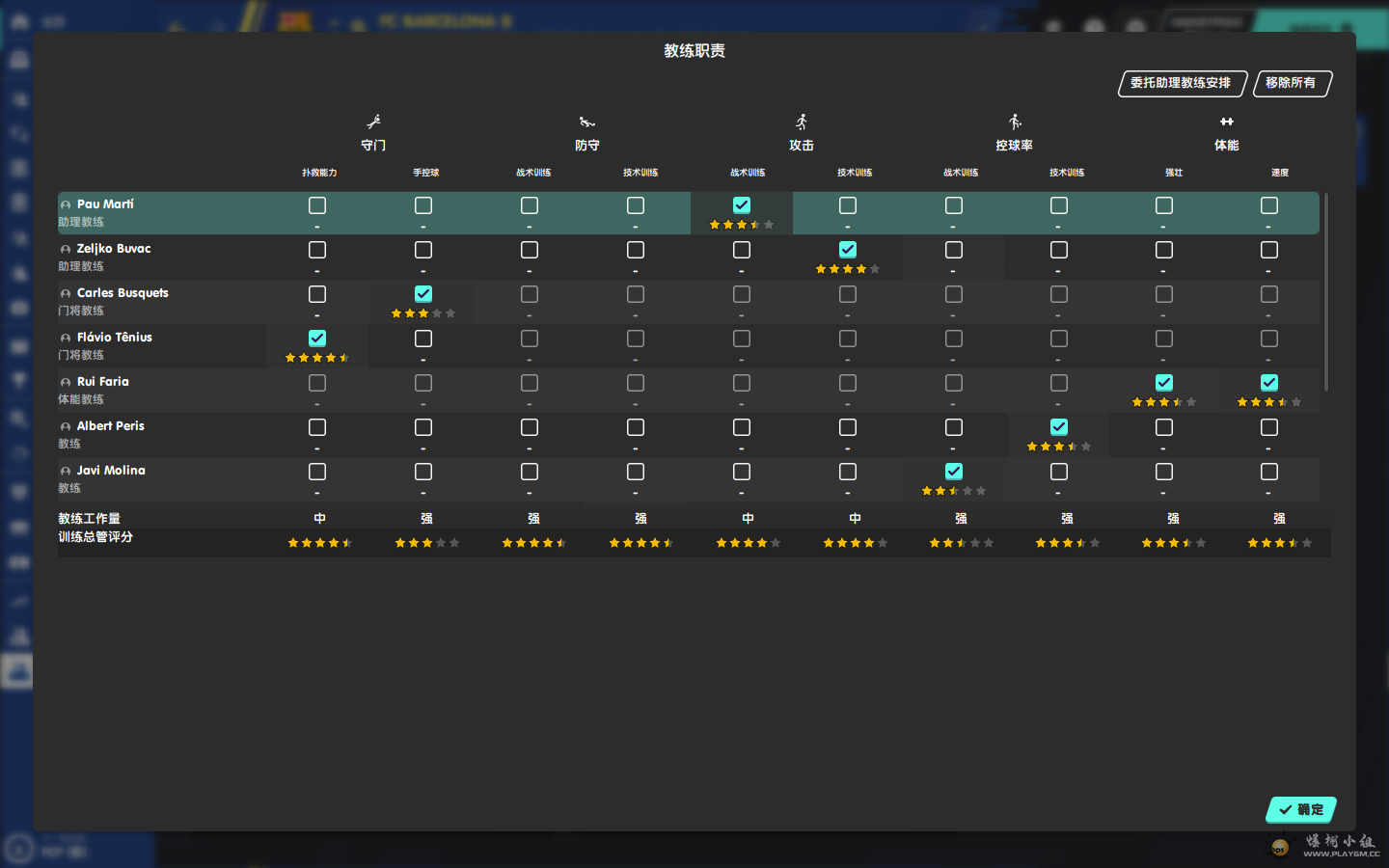Select the Albert Peris coach row name
The width and height of the screenshot is (1389, 868).
pos(110,426)
